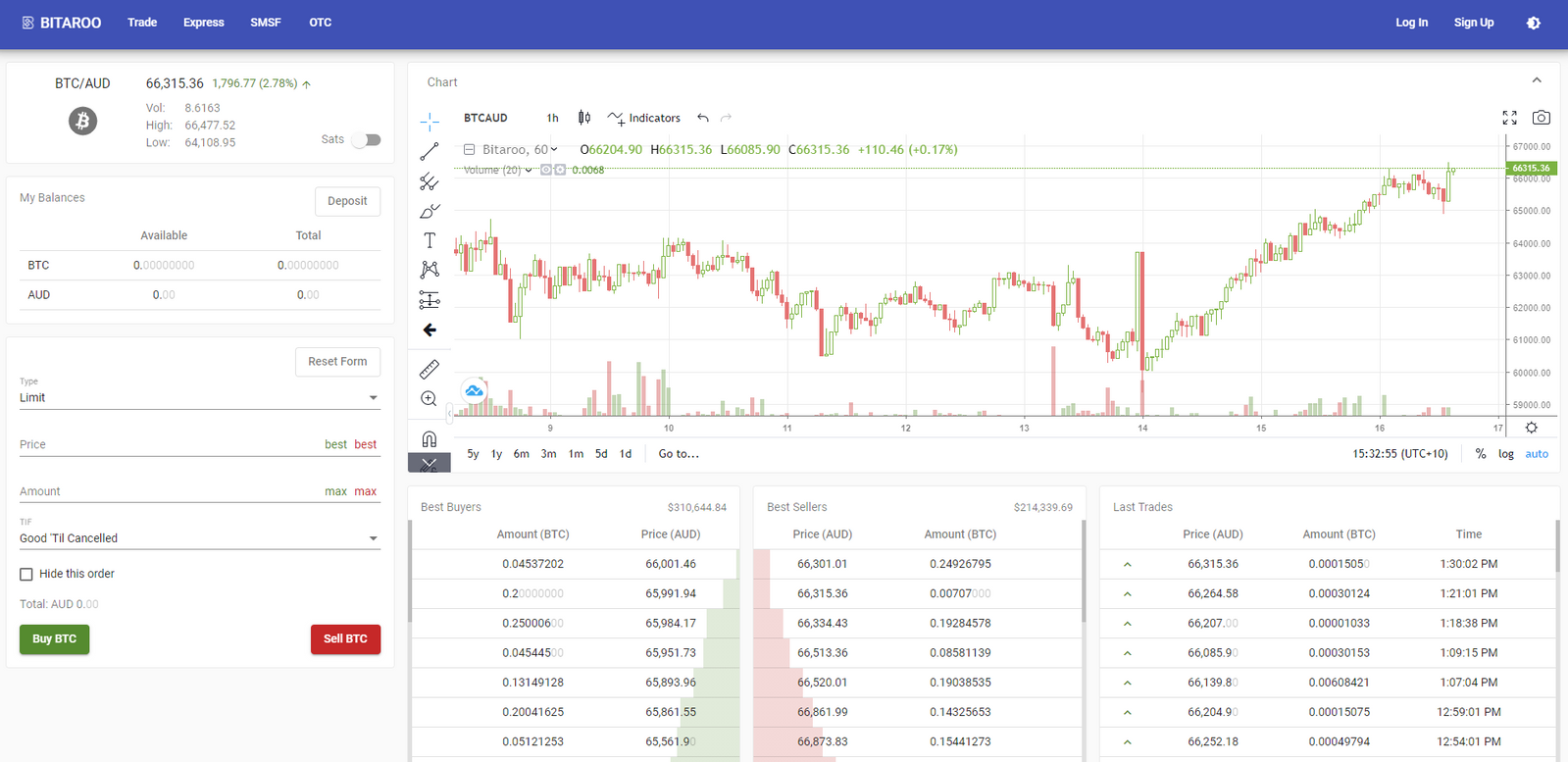Open the TIF Good 'Til Cancelled dropdown

(199, 538)
